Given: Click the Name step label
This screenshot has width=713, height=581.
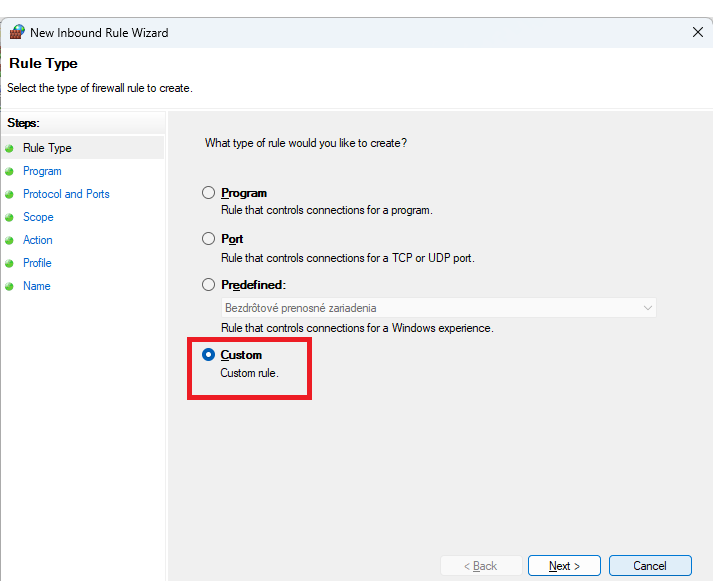Looking at the screenshot, I should (x=36, y=286).
